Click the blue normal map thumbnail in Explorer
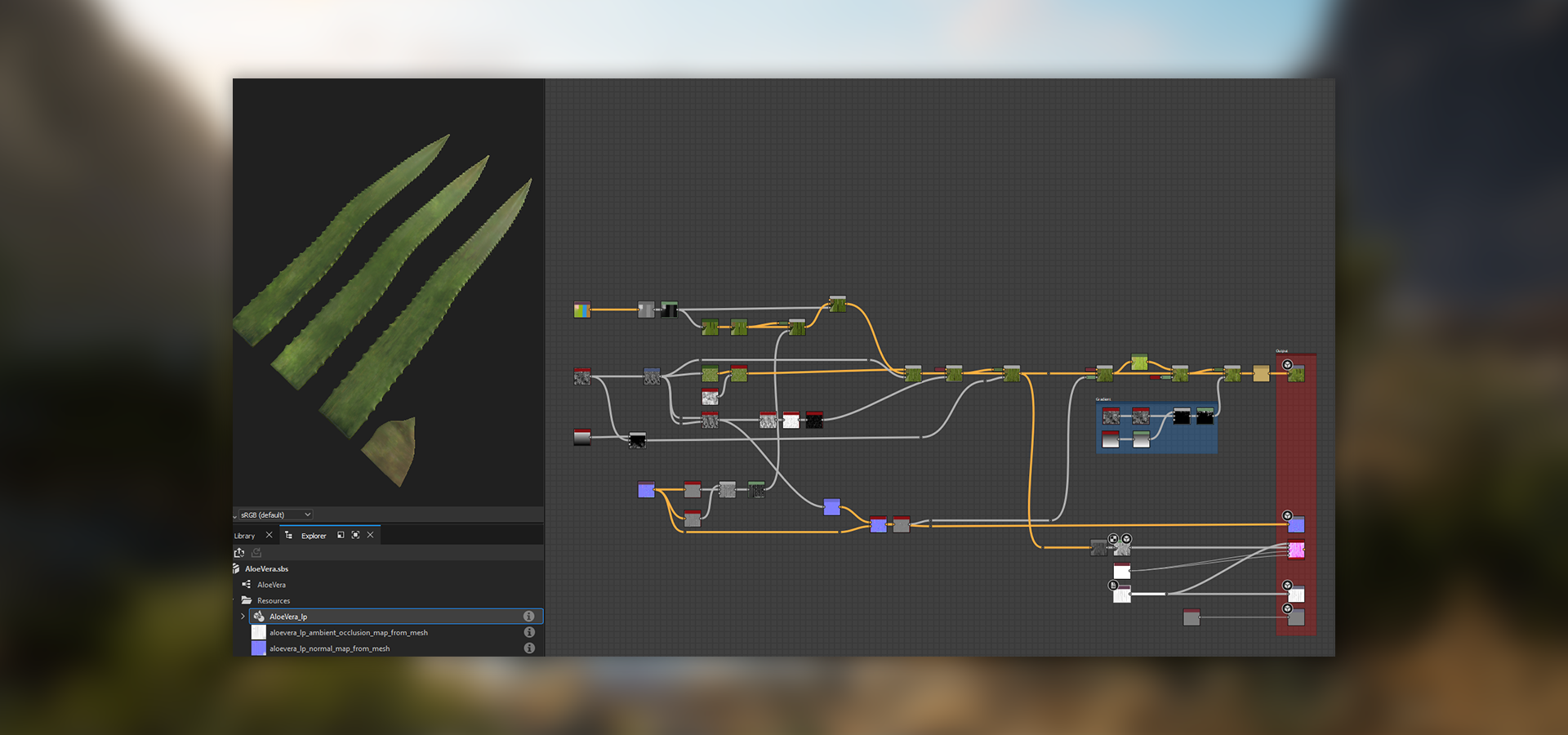 pos(258,648)
